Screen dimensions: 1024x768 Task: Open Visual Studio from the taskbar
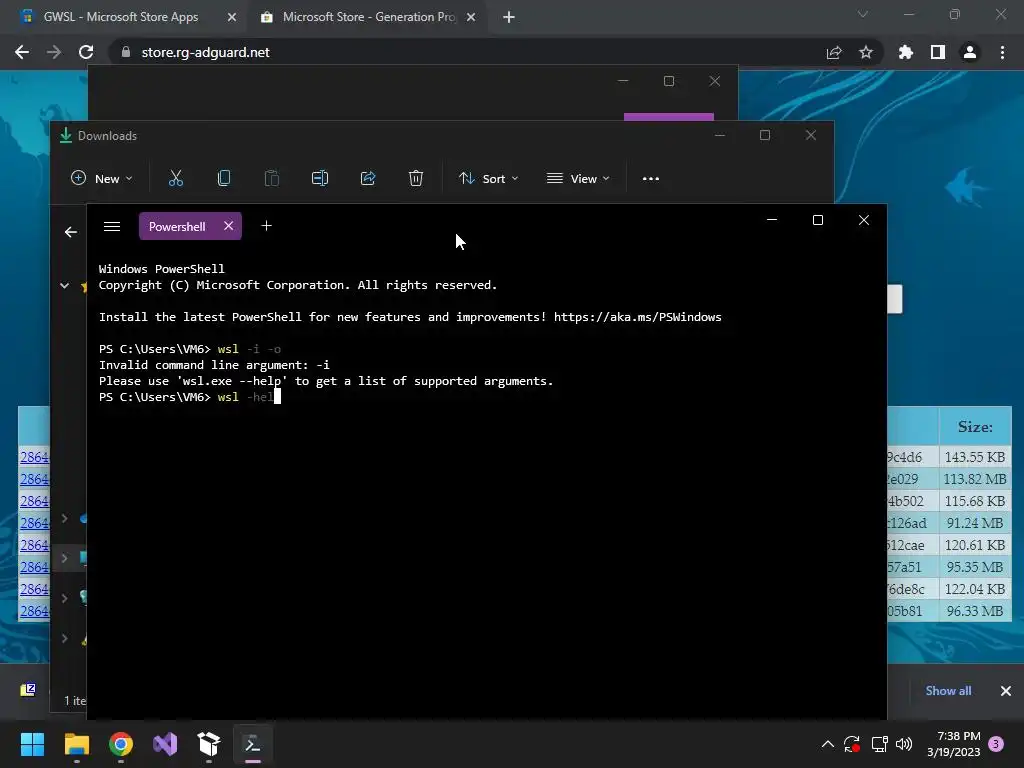click(x=165, y=744)
